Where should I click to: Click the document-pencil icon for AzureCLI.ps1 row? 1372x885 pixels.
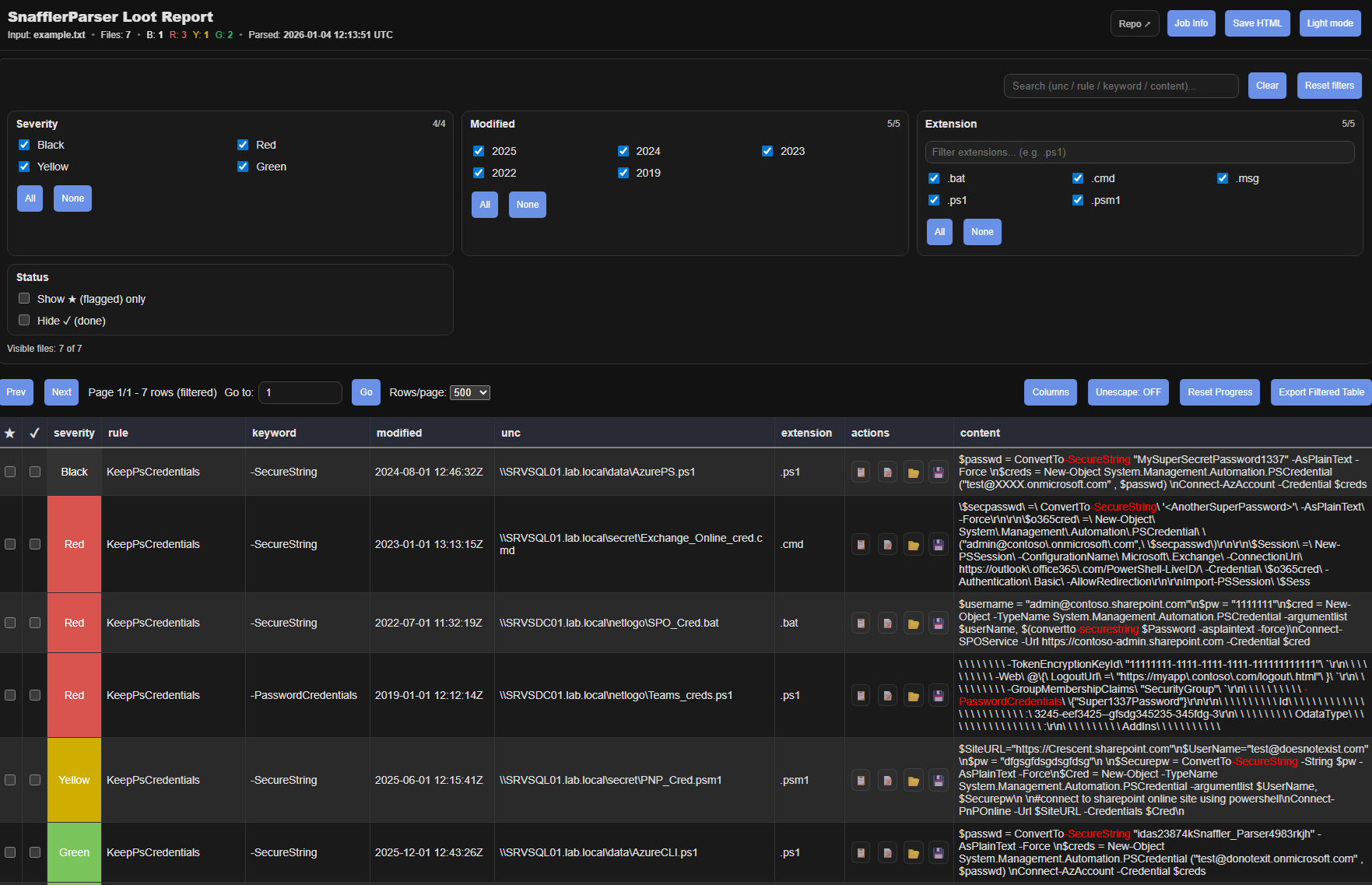pos(887,853)
